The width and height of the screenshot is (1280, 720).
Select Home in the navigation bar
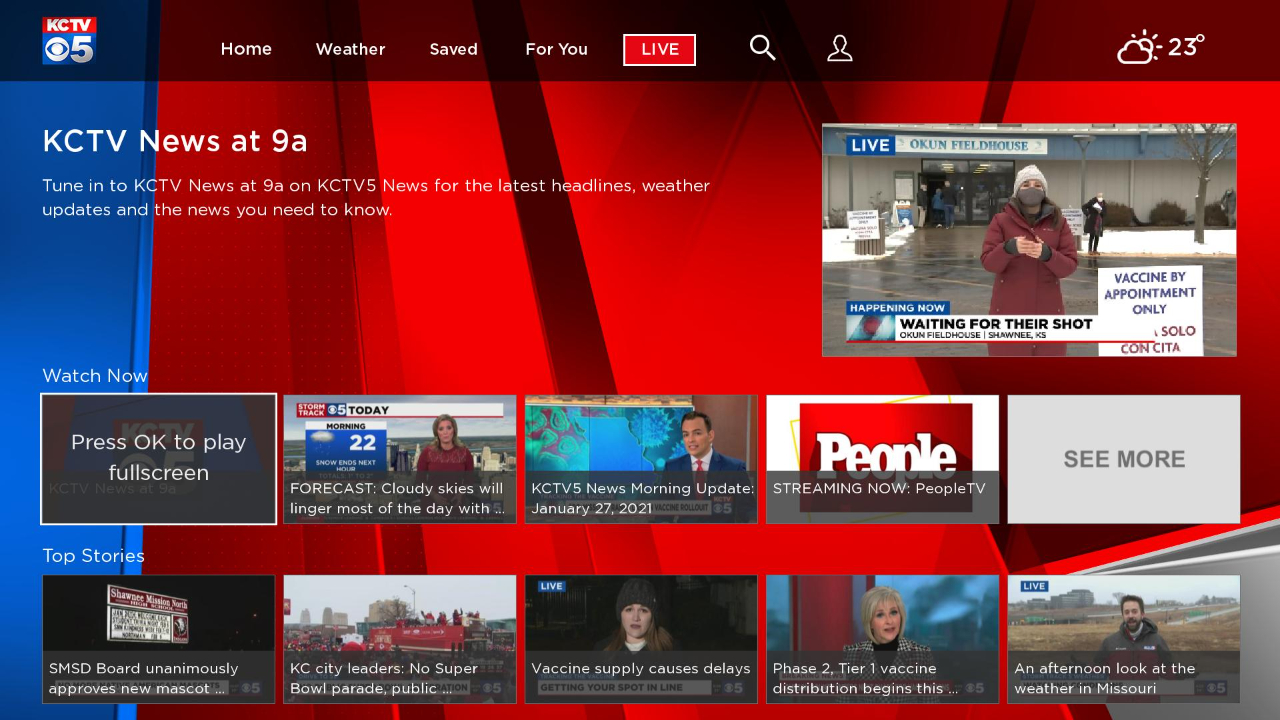point(246,48)
